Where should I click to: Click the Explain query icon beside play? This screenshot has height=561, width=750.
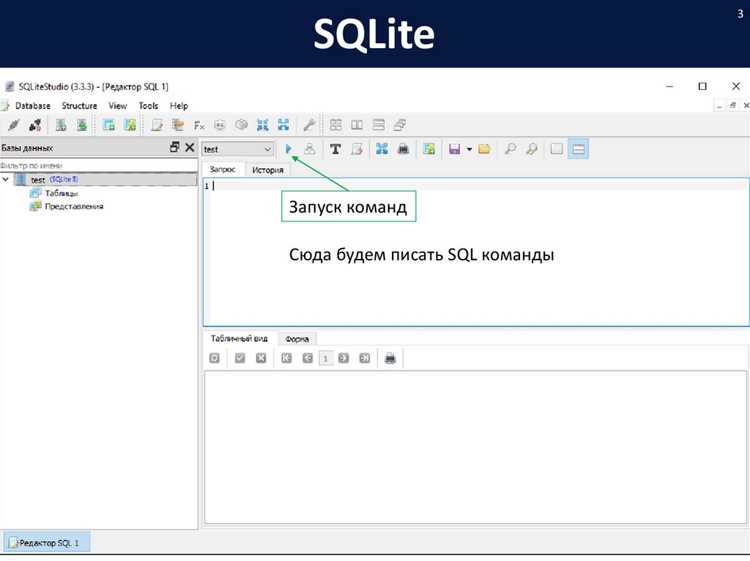[310, 149]
